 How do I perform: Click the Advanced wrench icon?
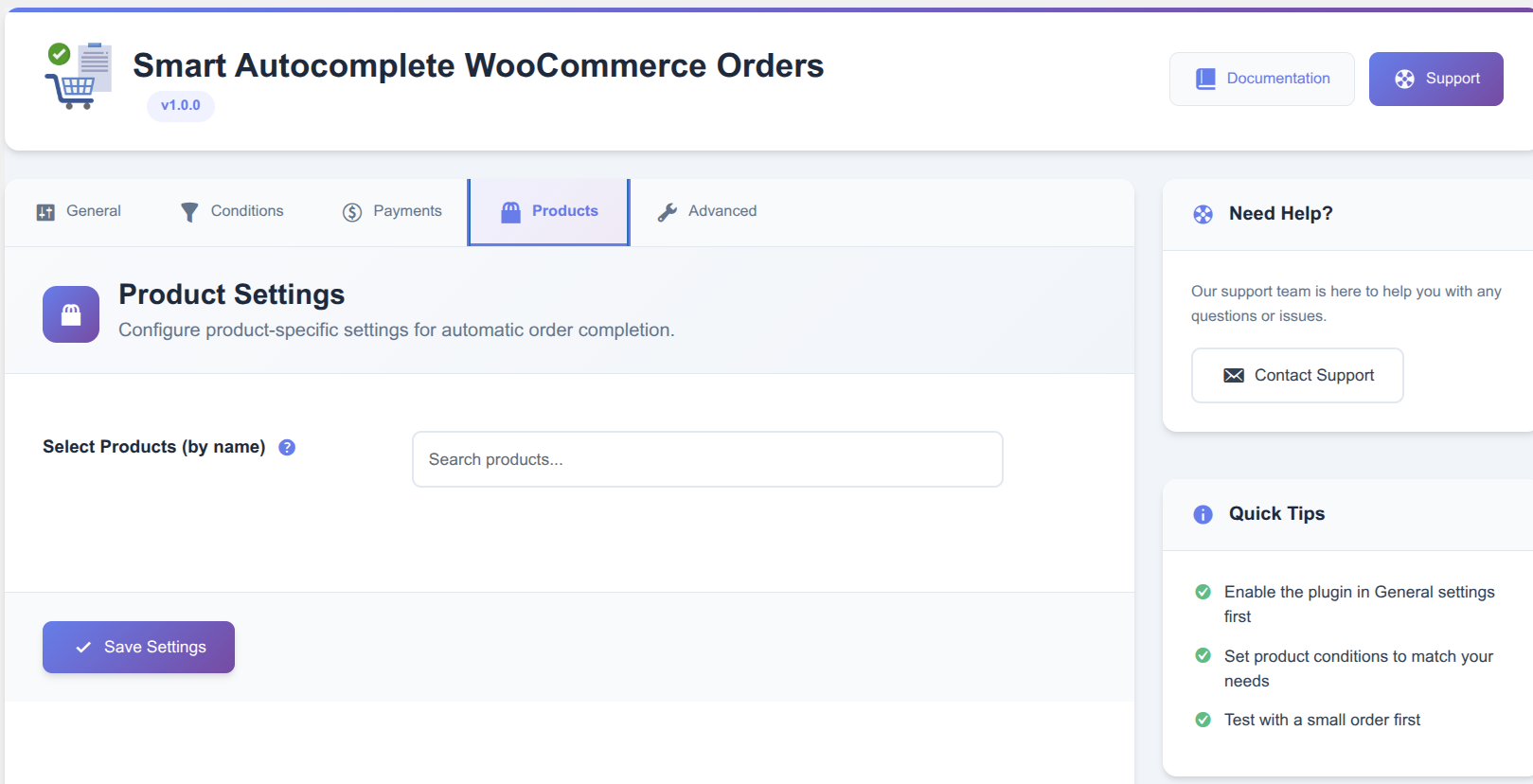click(x=668, y=212)
